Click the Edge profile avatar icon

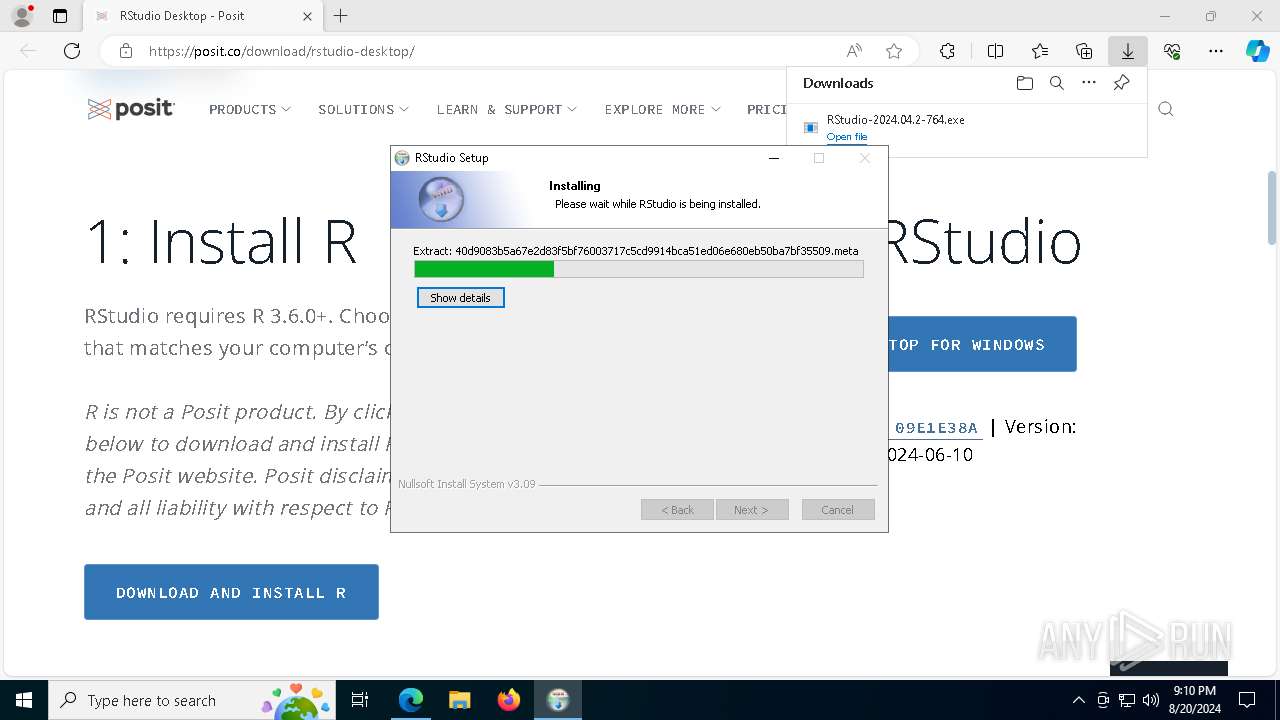[x=21, y=16]
